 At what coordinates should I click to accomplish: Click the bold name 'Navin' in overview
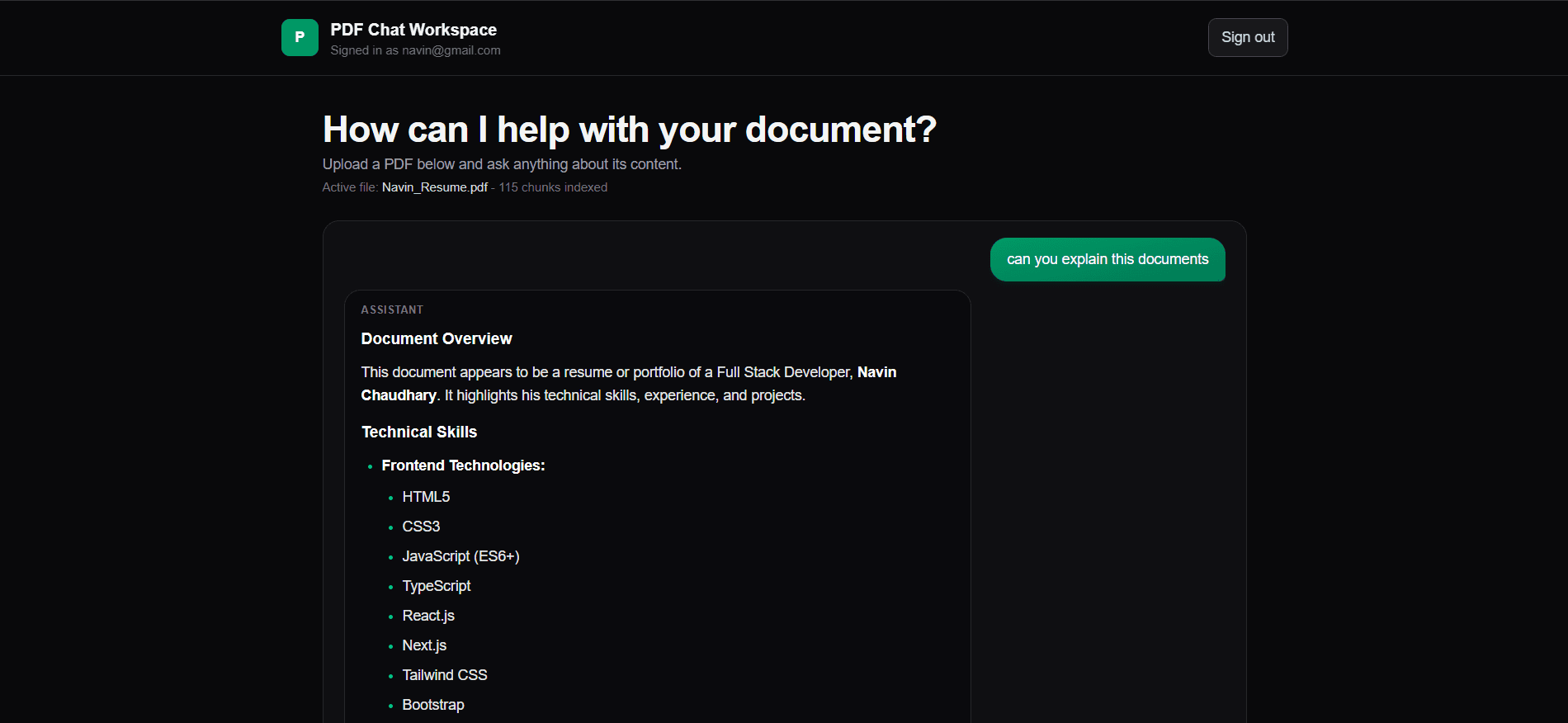(x=876, y=372)
